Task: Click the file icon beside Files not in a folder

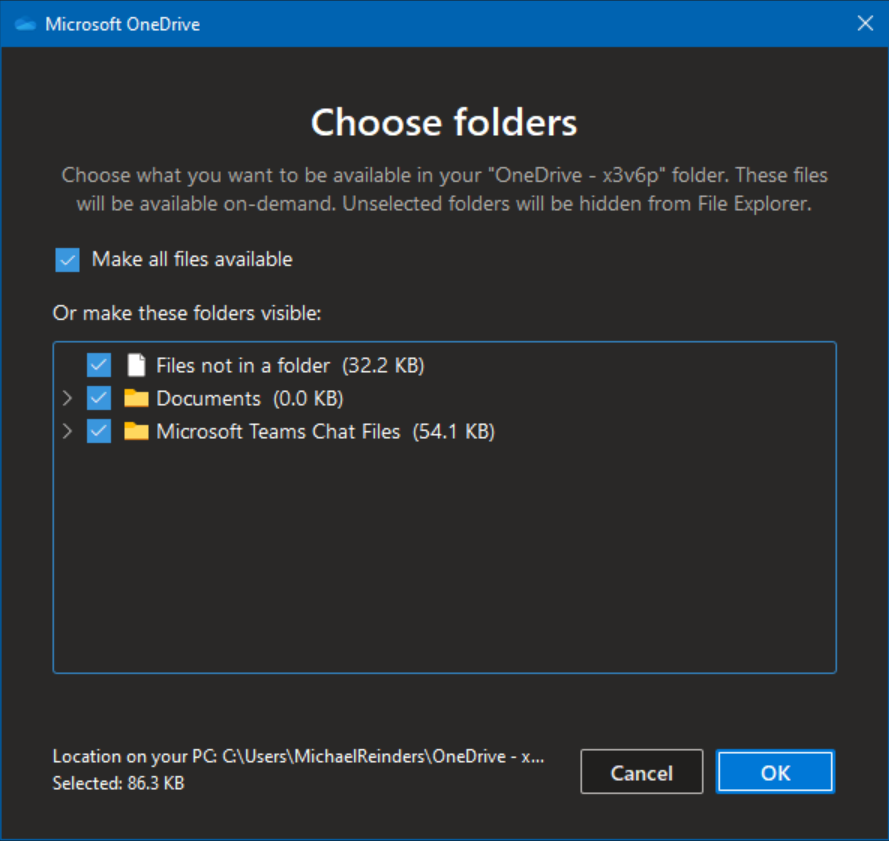Action: 136,365
